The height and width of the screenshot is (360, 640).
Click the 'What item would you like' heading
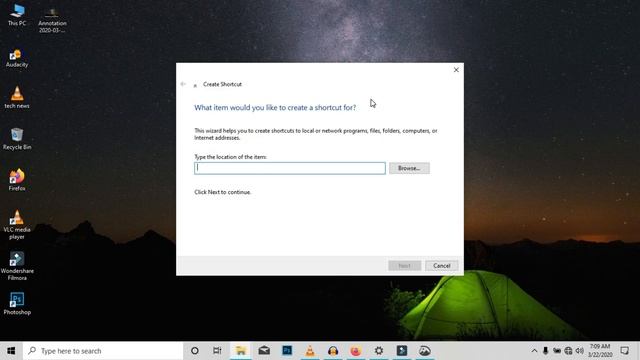point(275,107)
